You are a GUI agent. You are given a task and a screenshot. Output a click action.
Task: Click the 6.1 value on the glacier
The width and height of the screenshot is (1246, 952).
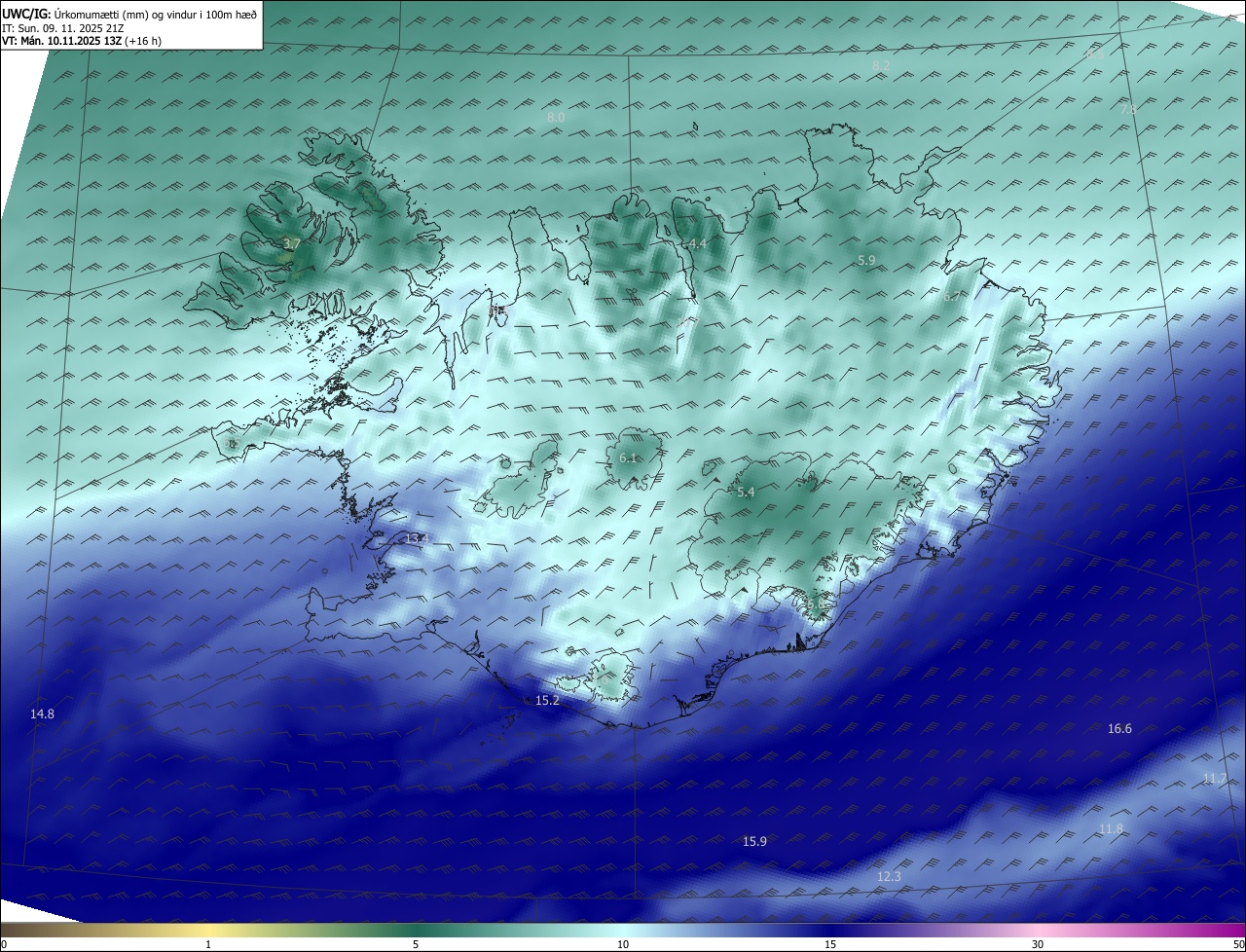(x=628, y=458)
